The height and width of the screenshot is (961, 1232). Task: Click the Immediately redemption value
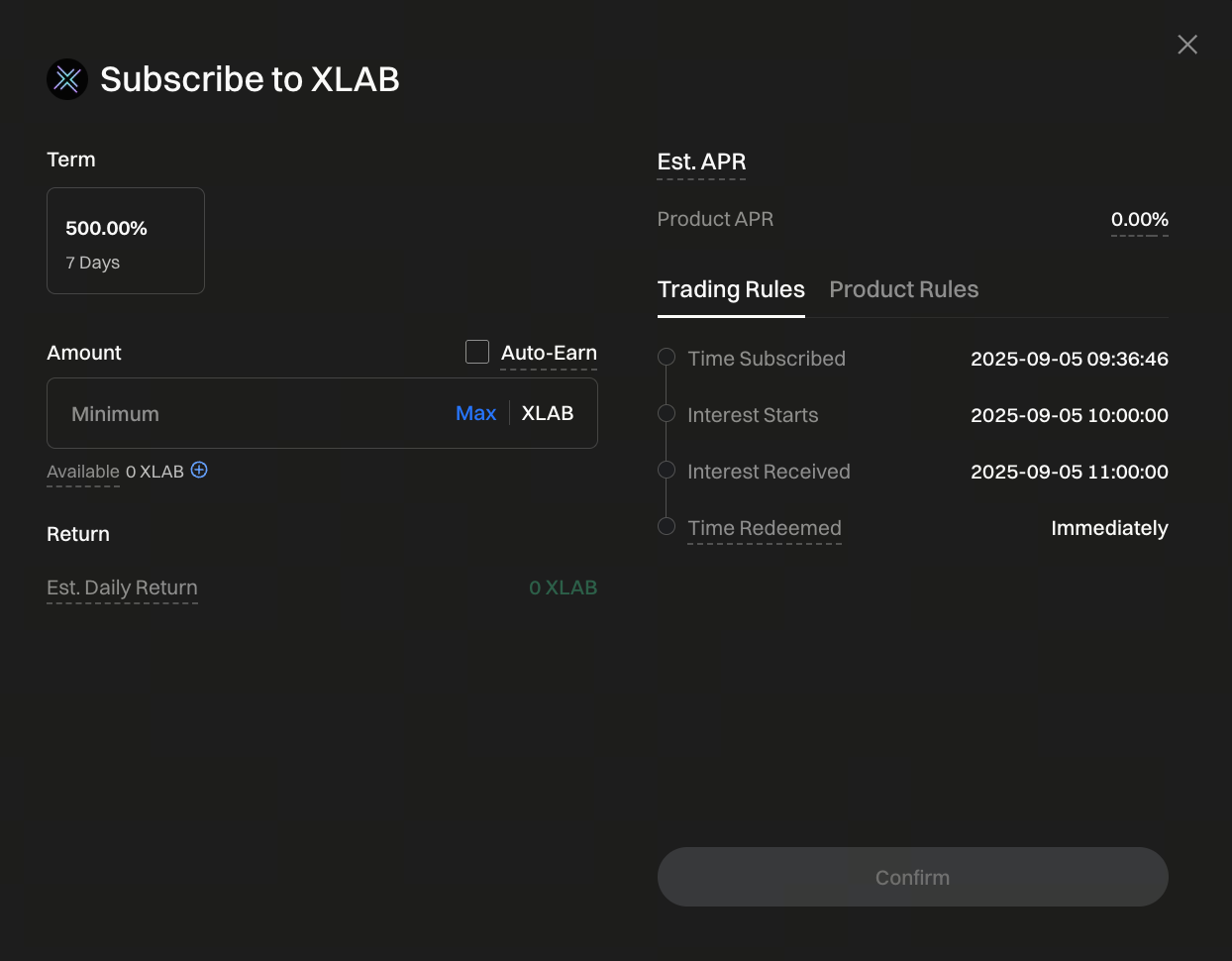(1109, 528)
